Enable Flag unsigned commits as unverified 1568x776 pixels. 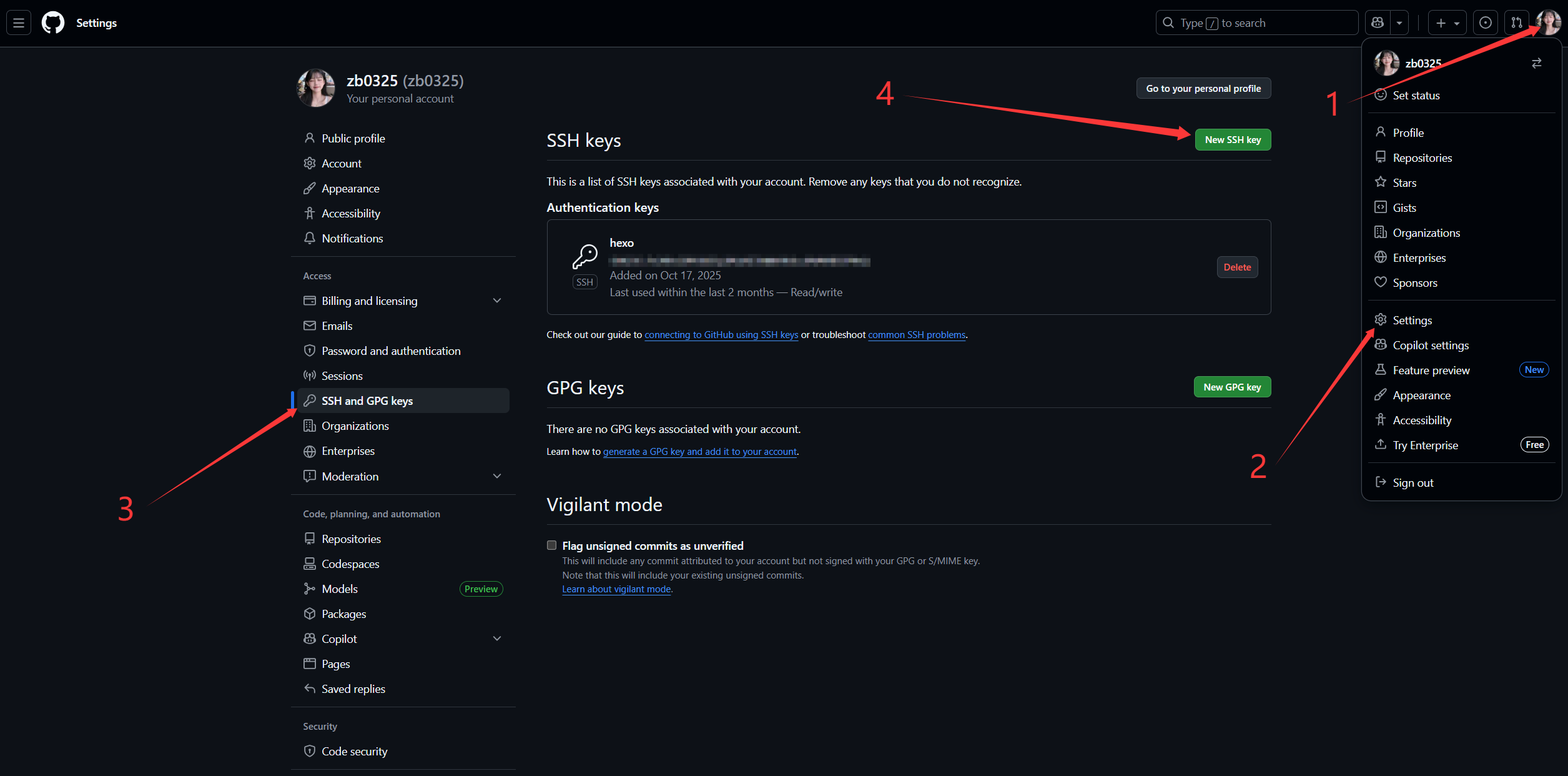pos(551,545)
